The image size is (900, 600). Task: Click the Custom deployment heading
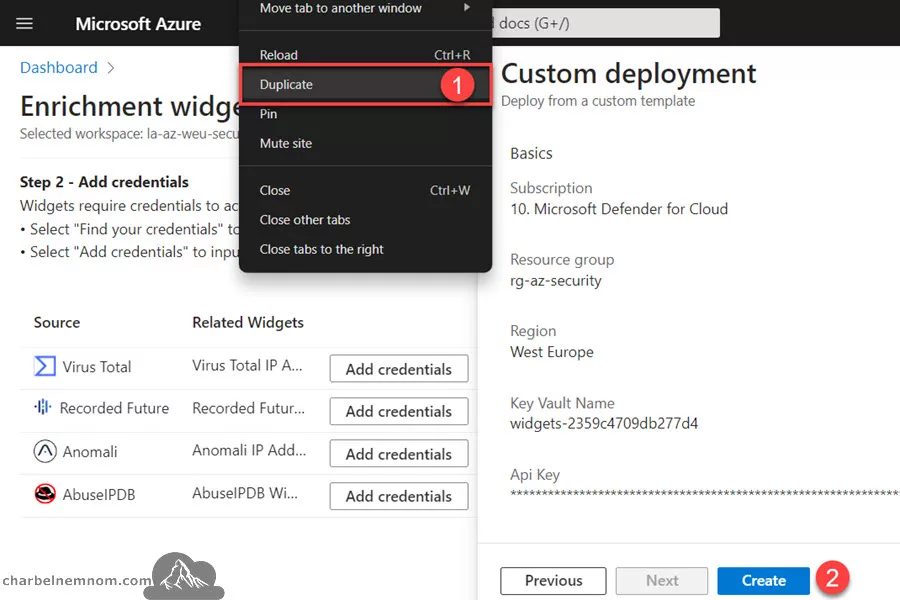click(629, 74)
